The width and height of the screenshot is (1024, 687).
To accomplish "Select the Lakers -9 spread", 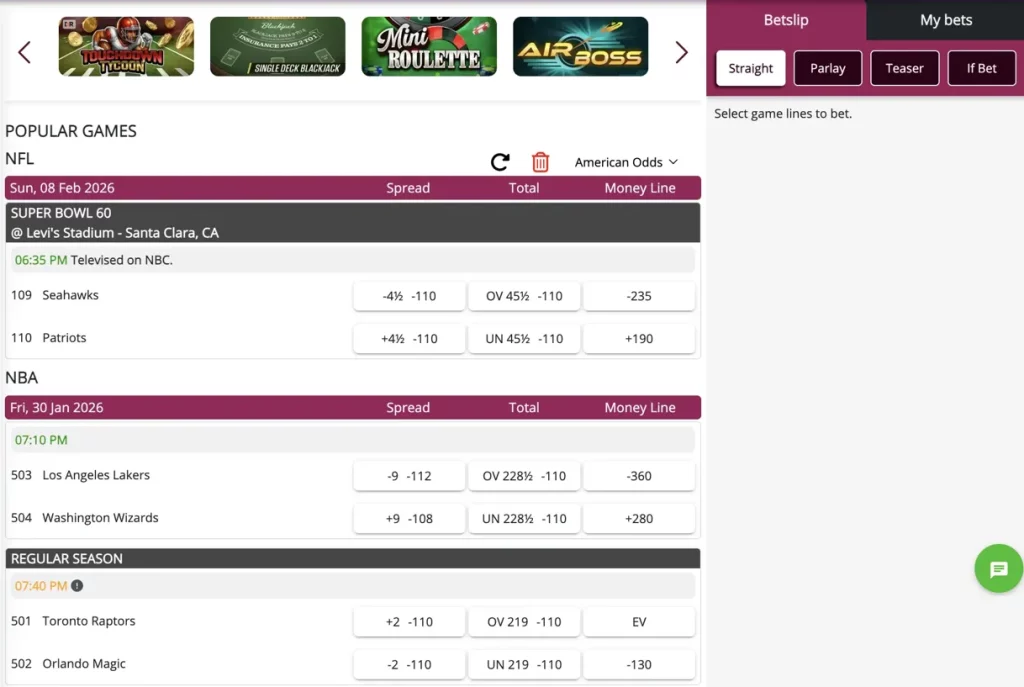I will 409,475.
